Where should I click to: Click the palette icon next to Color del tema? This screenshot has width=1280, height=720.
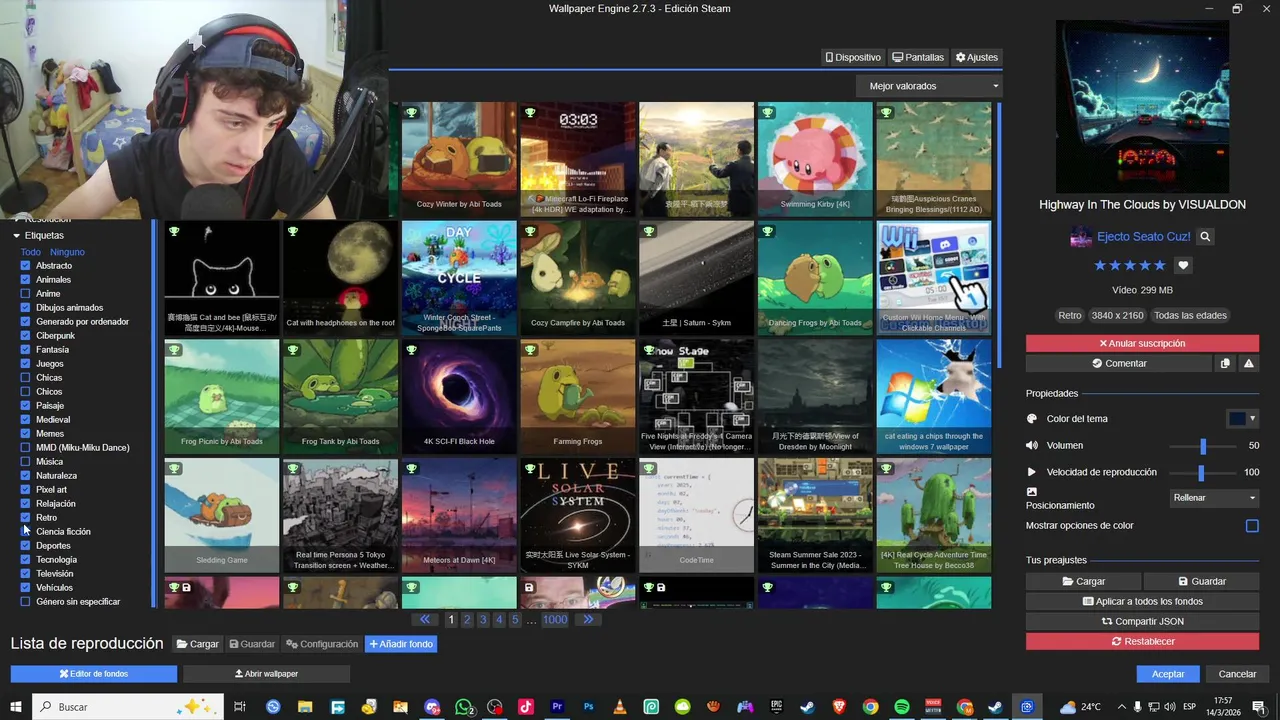pos(1032,419)
